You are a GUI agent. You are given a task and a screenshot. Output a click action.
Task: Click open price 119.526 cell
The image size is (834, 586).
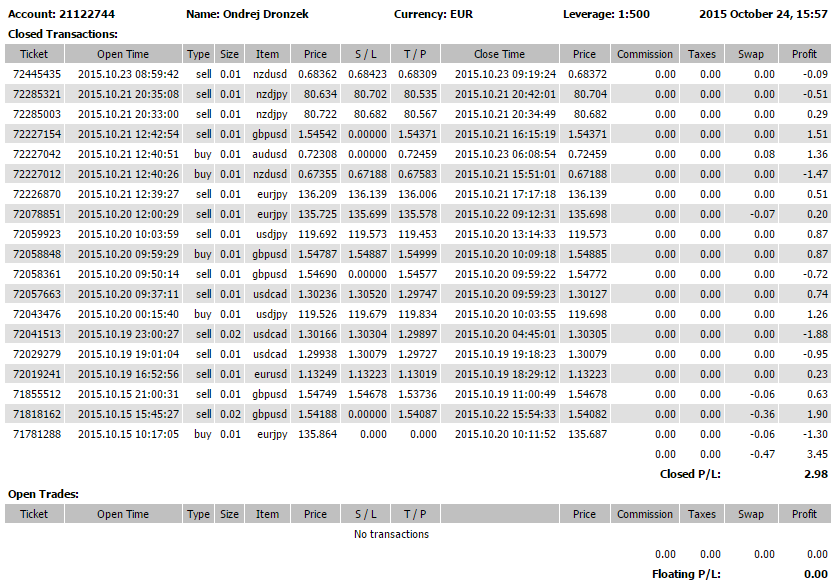pyautogui.click(x=318, y=314)
